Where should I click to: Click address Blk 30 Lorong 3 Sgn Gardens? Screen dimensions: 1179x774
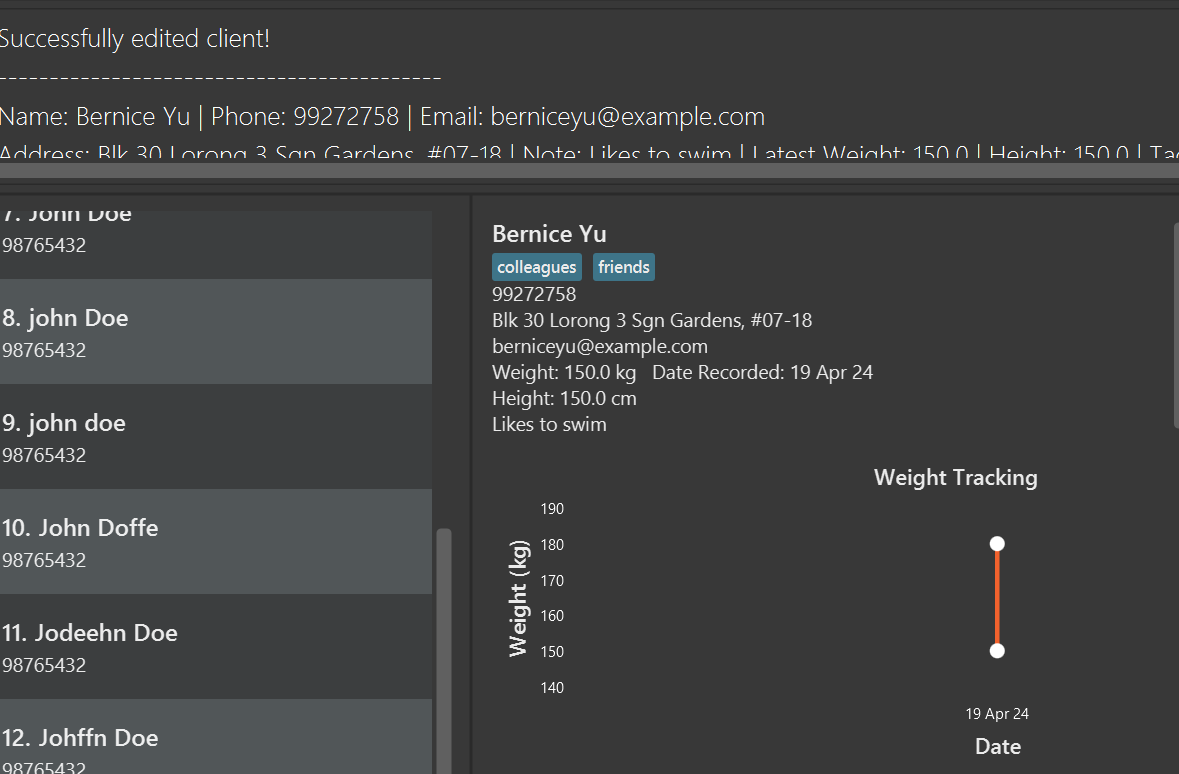coord(652,320)
